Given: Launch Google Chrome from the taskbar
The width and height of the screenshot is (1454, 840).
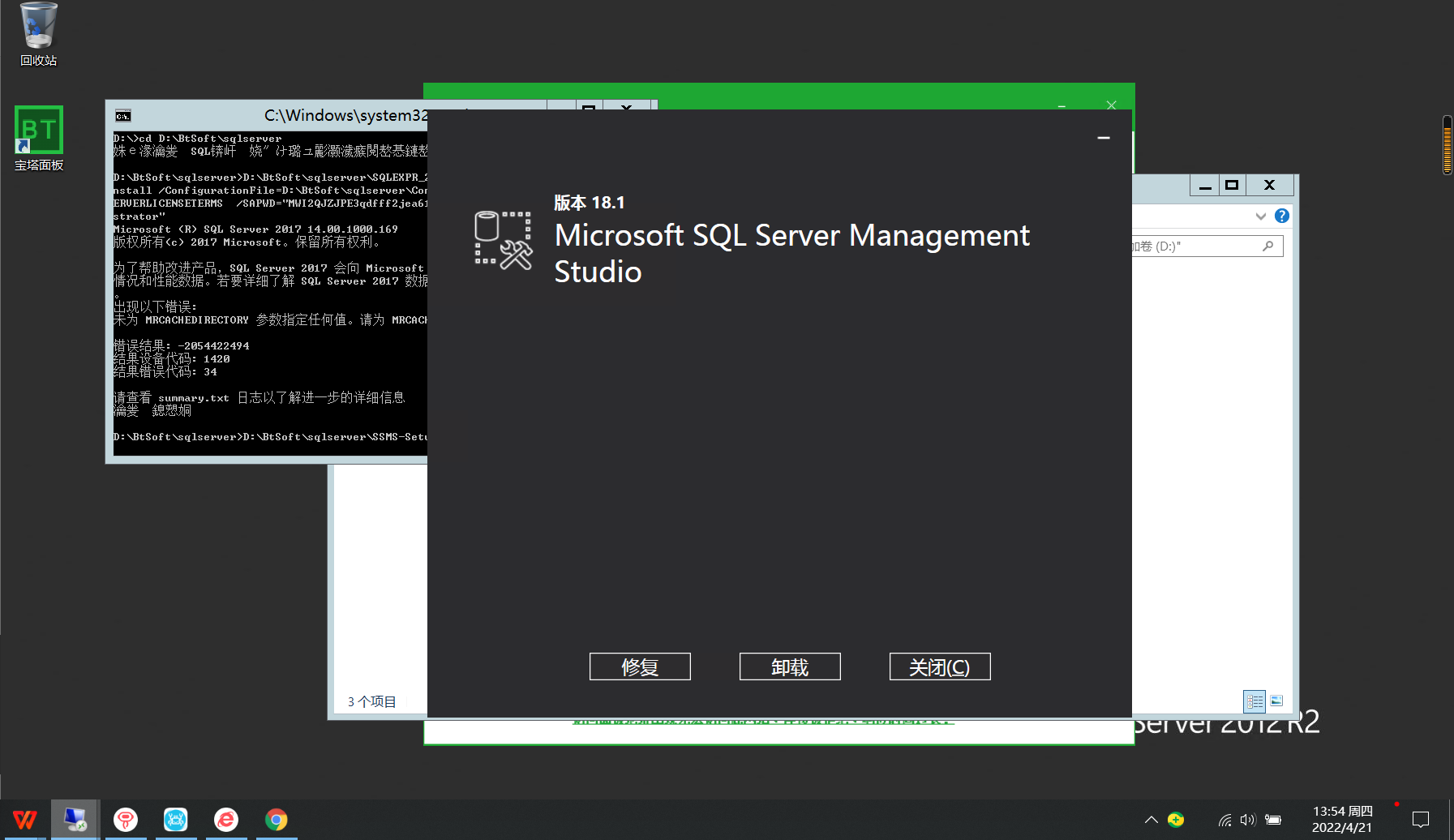Looking at the screenshot, I should point(277,820).
